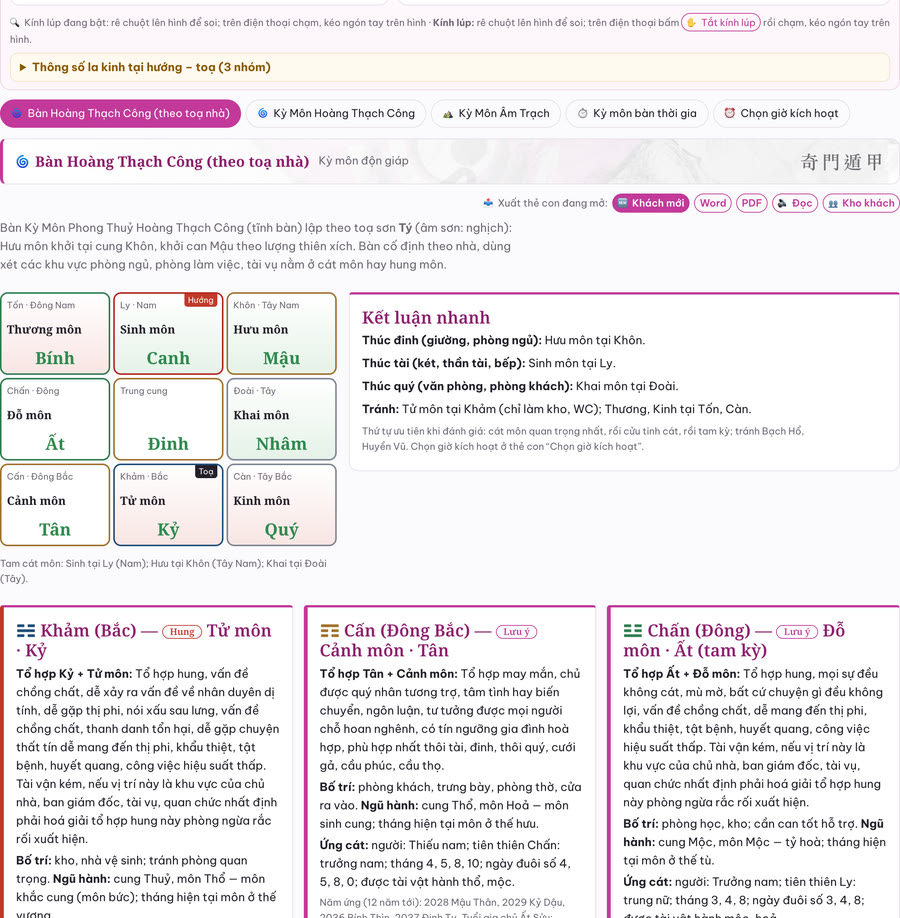
Task: Click the magnifier icon before 'Kính lúp đang bật'
Action: tap(15, 23)
